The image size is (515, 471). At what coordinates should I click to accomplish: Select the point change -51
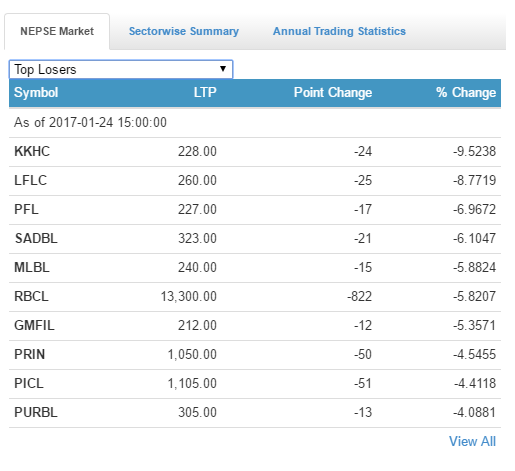pos(363,383)
